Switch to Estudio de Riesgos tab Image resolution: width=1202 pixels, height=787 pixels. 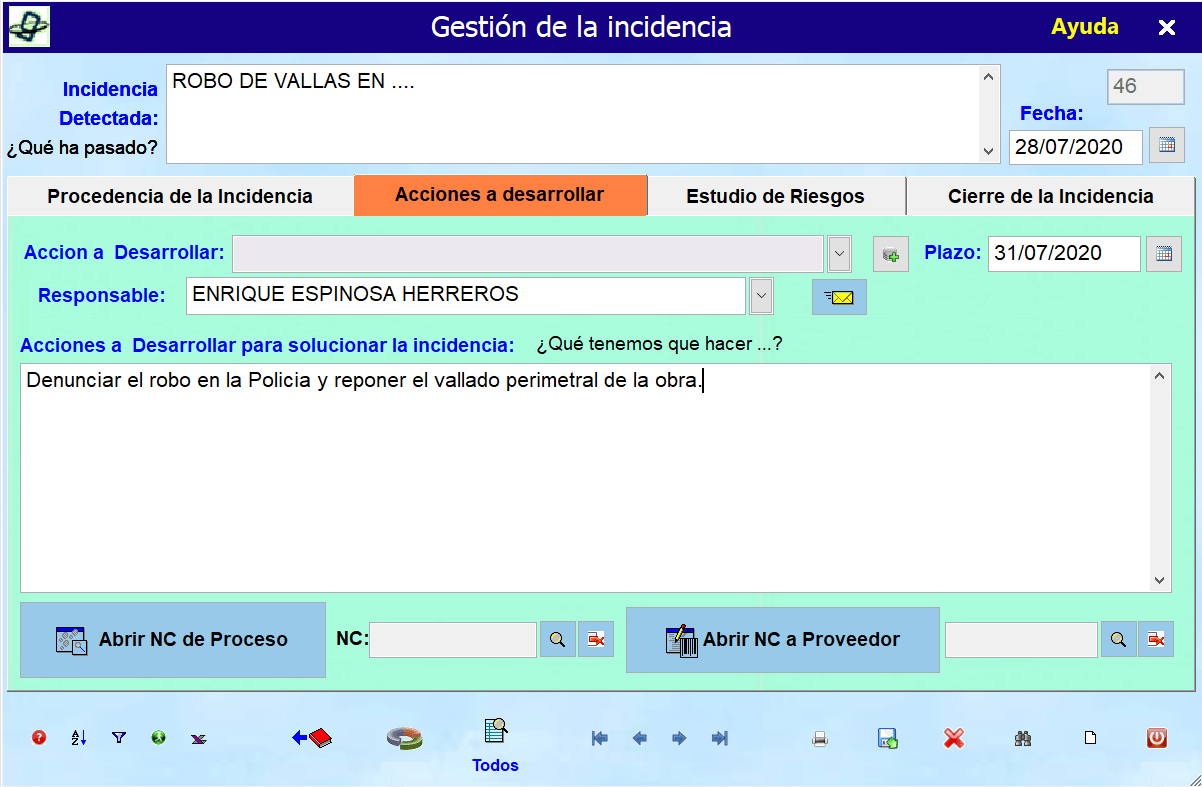776,196
